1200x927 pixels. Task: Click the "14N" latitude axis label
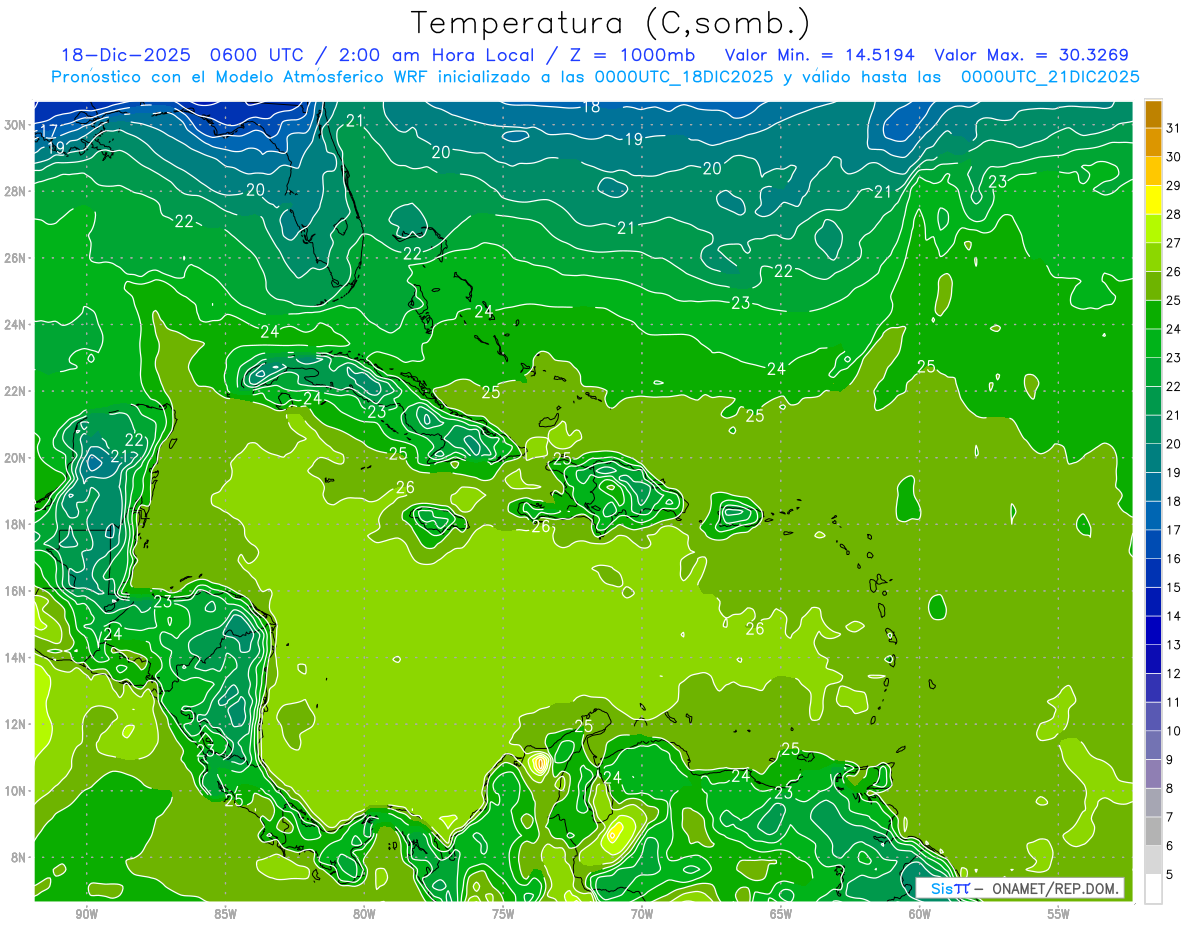[x=15, y=658]
